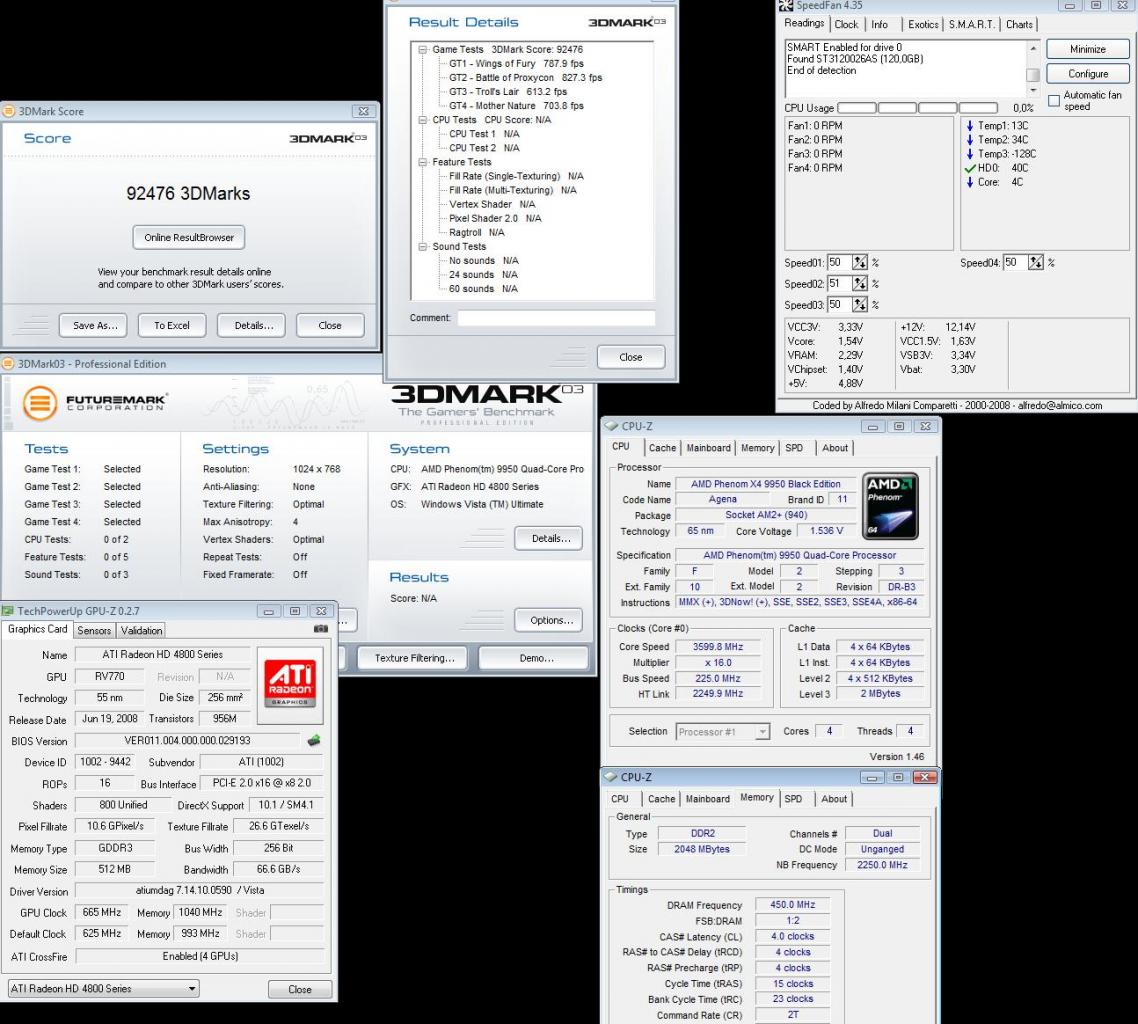This screenshot has height=1024, width=1138.
Task: Click the 92476 3DMarks score text
Action: (188, 194)
